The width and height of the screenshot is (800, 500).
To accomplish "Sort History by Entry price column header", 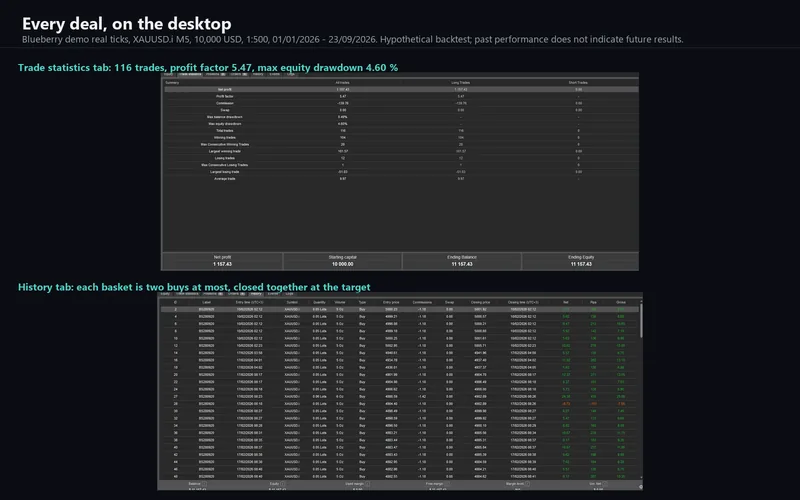I will [x=391, y=302].
